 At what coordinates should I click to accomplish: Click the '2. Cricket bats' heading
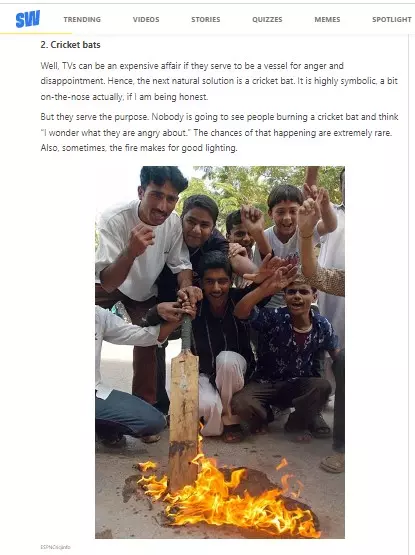pyautogui.click(x=70, y=45)
